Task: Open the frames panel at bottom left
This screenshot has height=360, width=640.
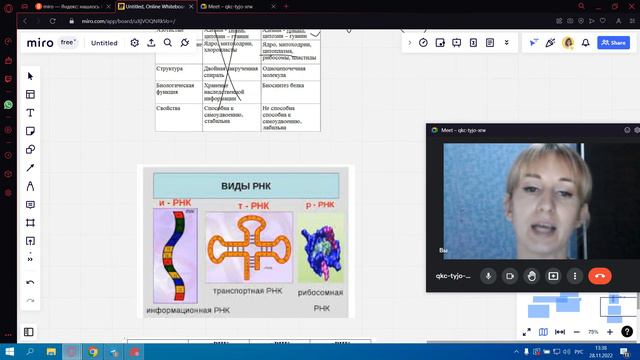Action: (x=29, y=332)
